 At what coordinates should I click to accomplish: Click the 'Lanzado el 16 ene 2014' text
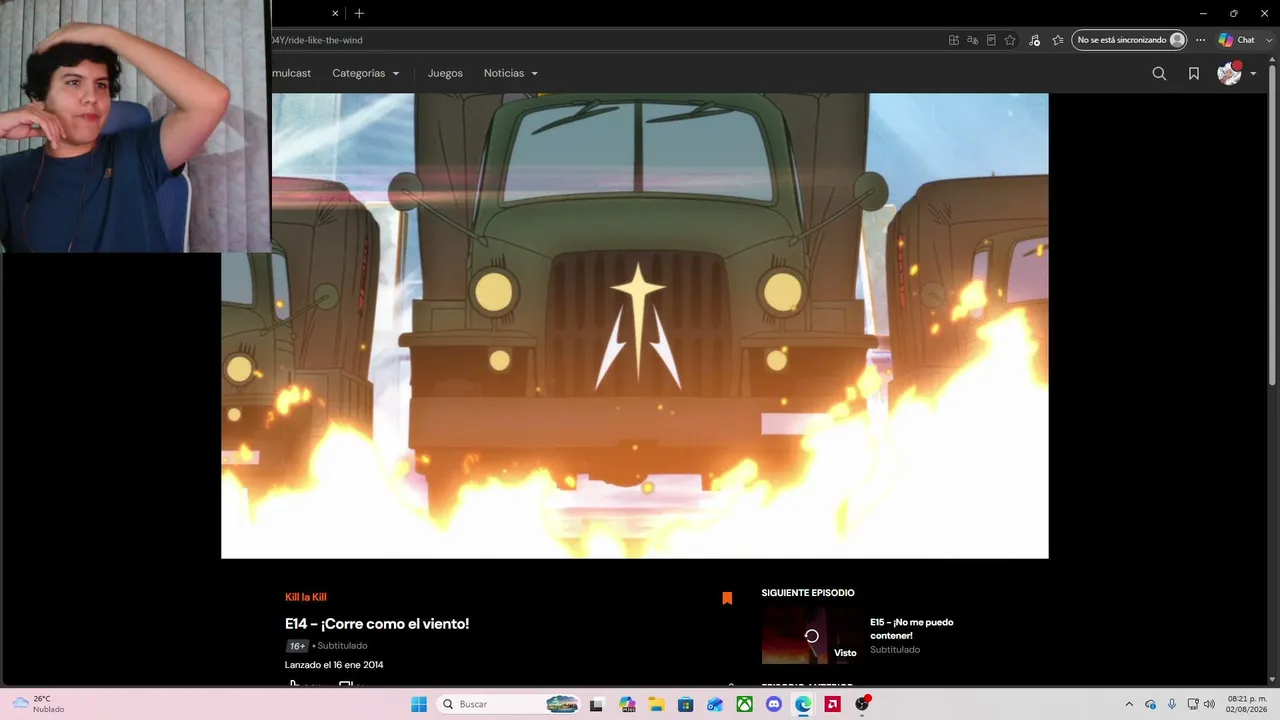(x=334, y=665)
